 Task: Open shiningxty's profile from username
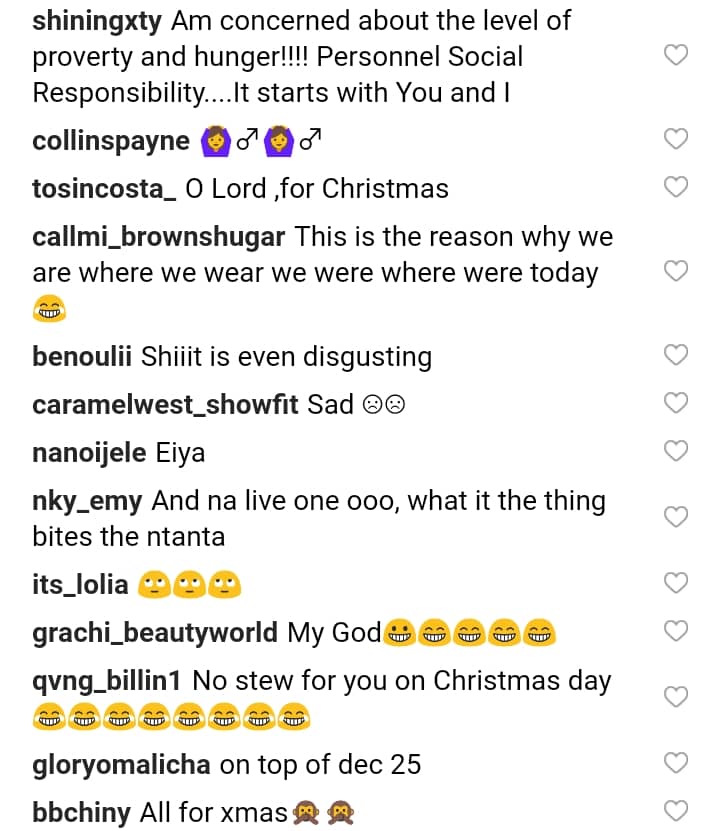97,21
